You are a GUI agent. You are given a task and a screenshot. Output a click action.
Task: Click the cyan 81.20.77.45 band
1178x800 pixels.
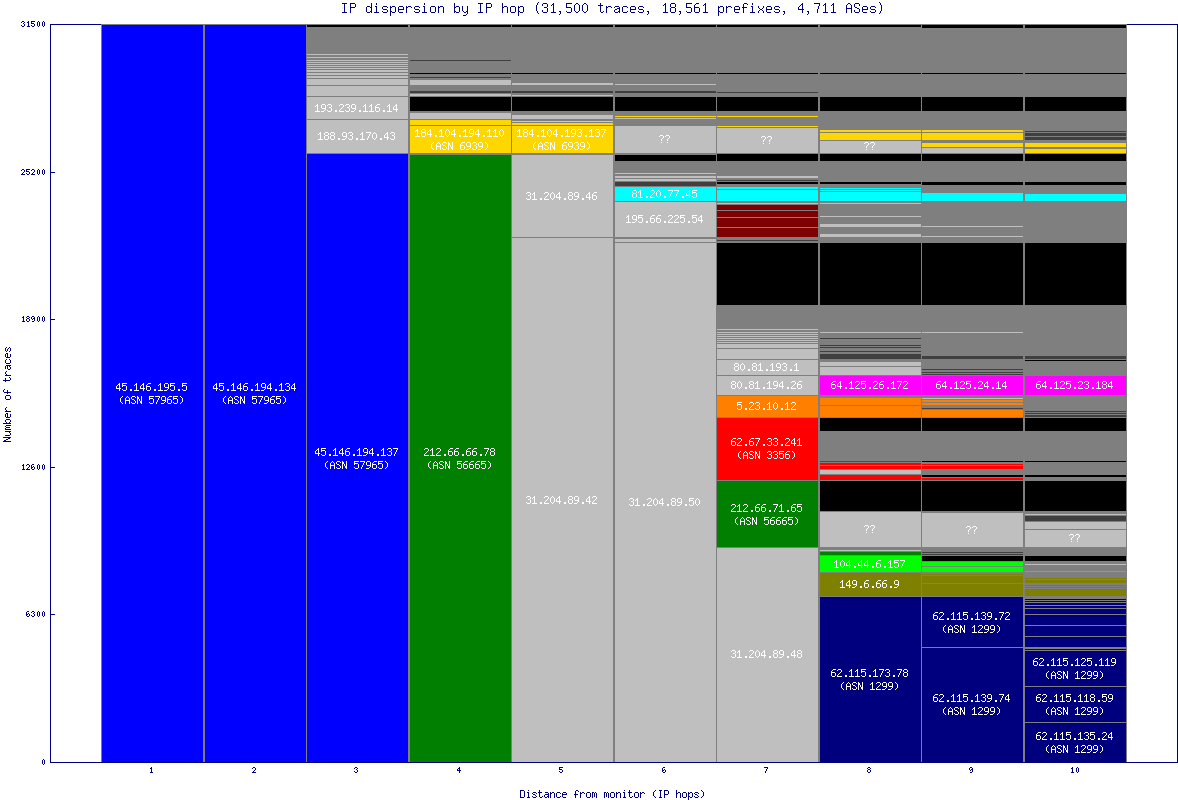coord(664,194)
